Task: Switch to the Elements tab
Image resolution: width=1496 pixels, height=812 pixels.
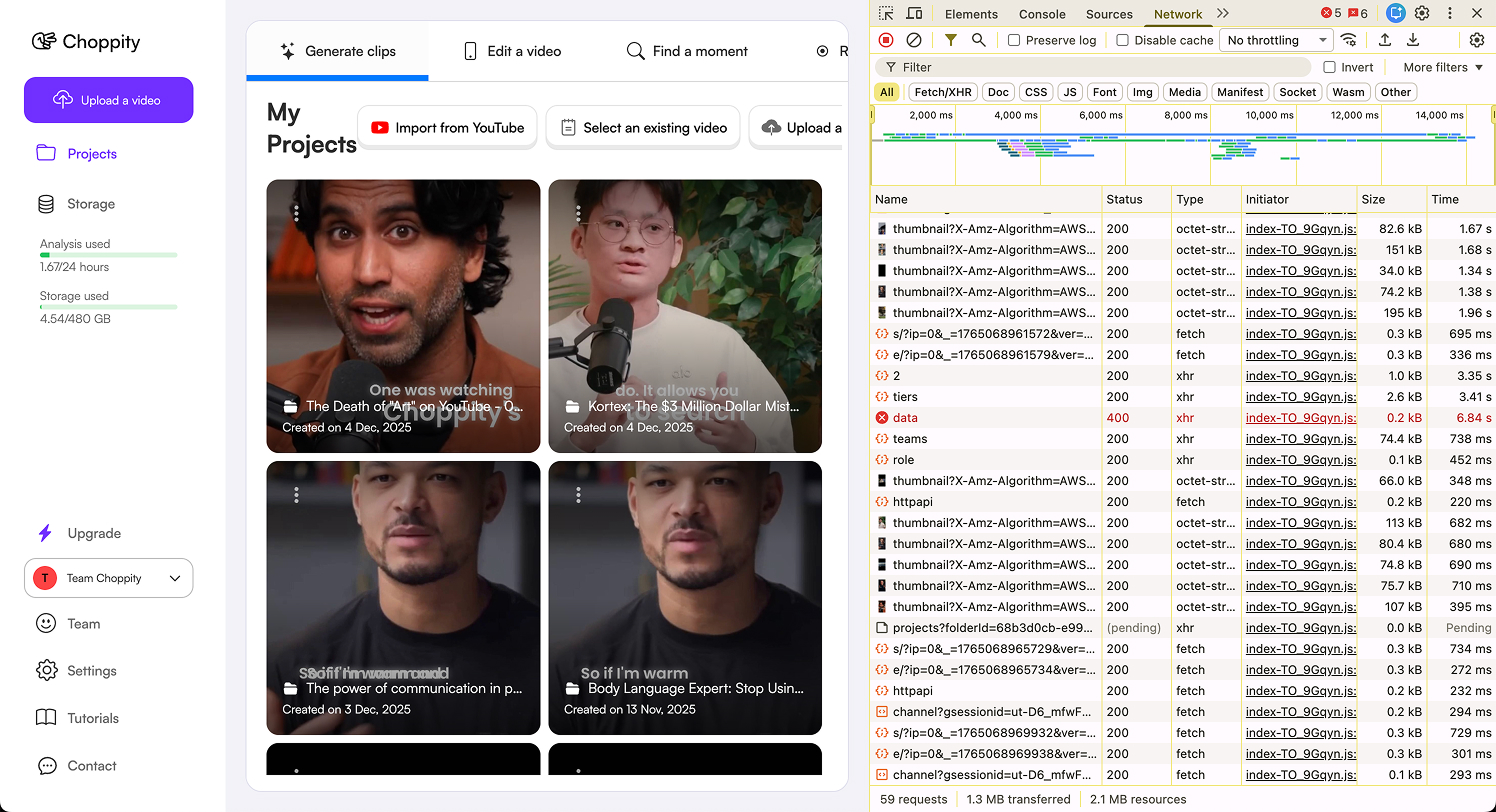Action: [x=971, y=14]
